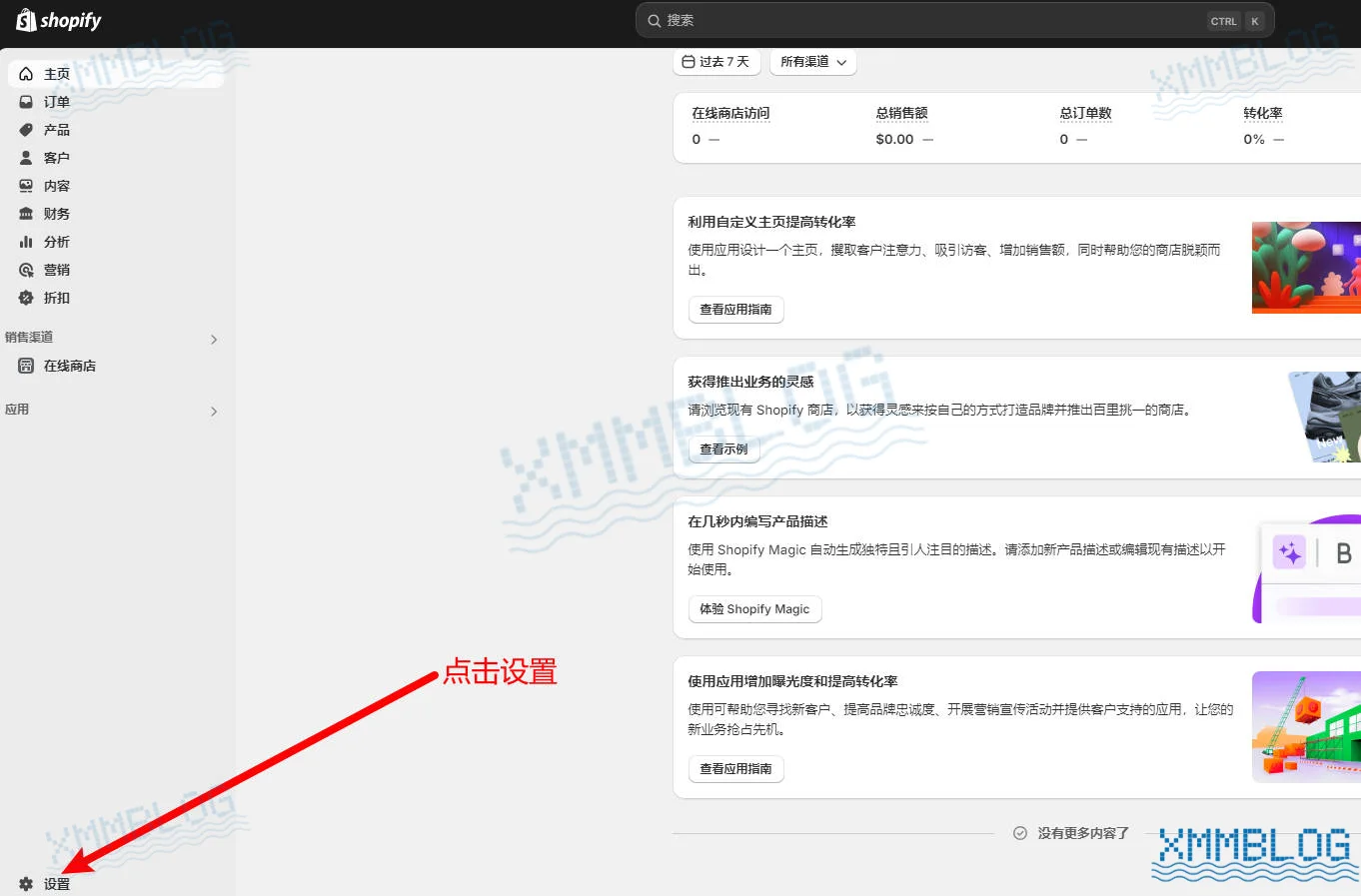Open 营销 page
The image size is (1361, 896).
point(116,270)
